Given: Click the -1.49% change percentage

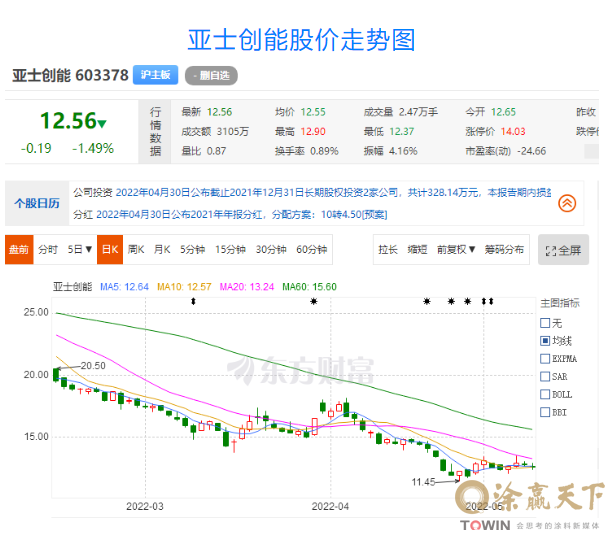Looking at the screenshot, I should pyautogui.click(x=93, y=148).
